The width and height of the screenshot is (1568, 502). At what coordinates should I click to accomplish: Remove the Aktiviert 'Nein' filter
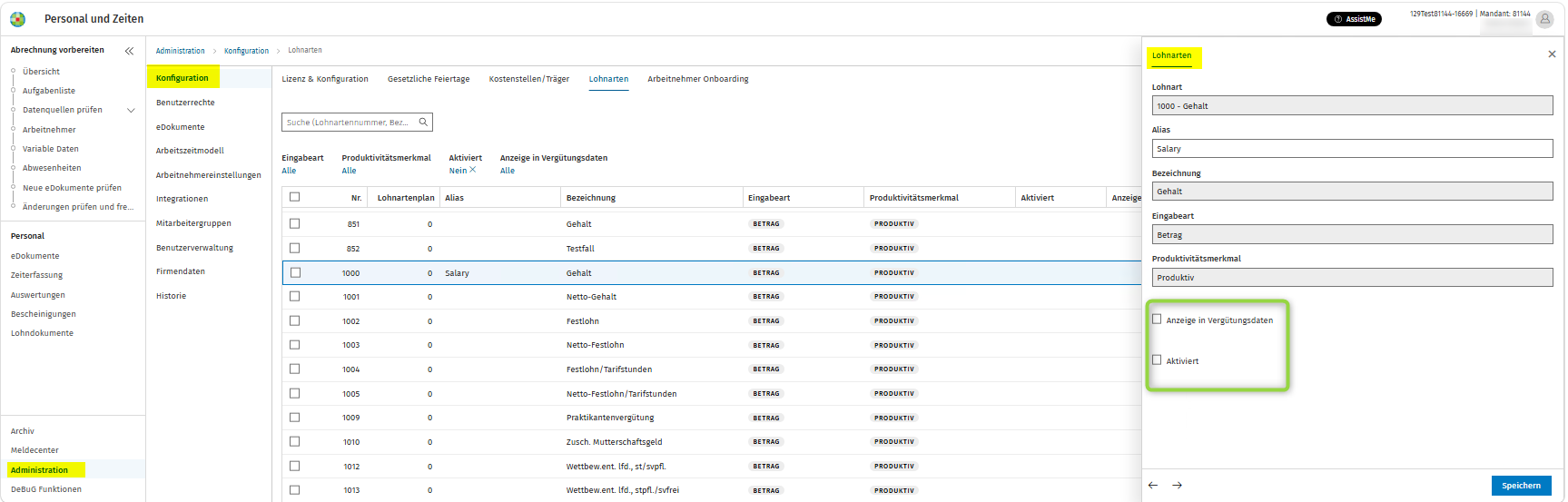[472, 170]
